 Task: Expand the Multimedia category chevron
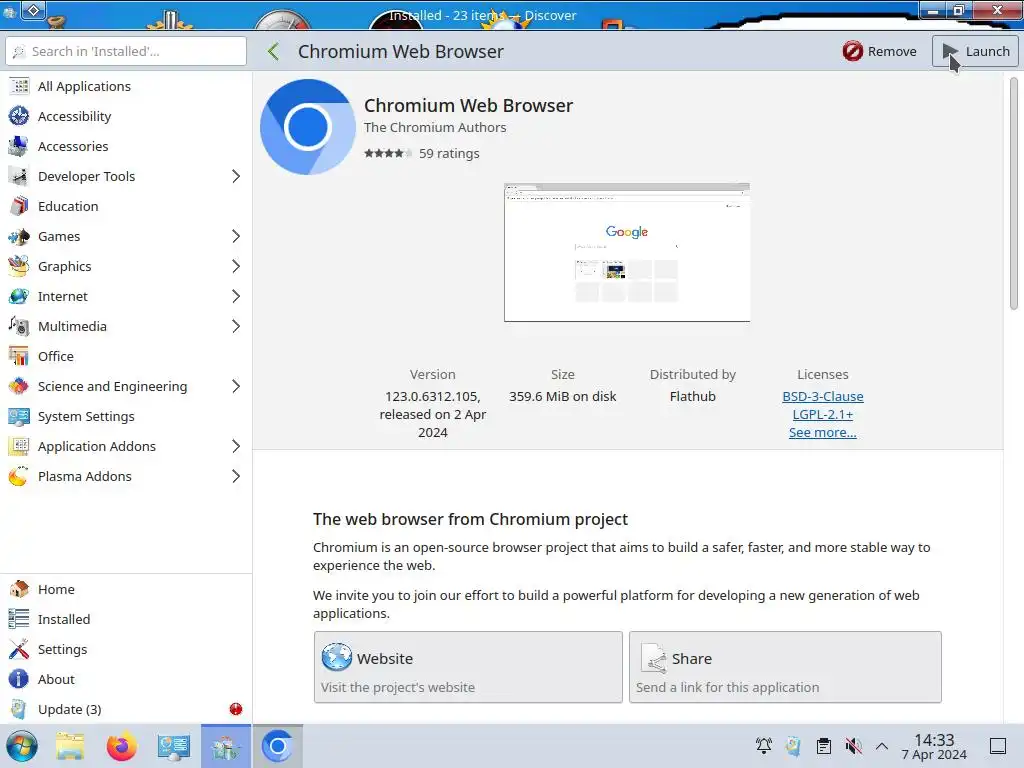click(236, 327)
